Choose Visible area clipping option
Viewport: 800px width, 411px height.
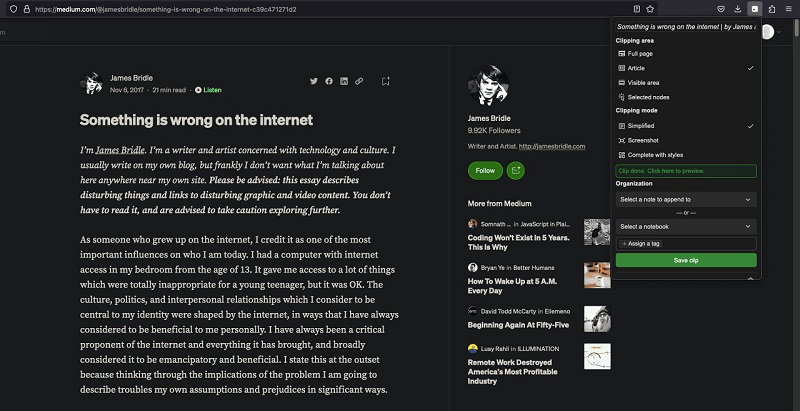(643, 82)
